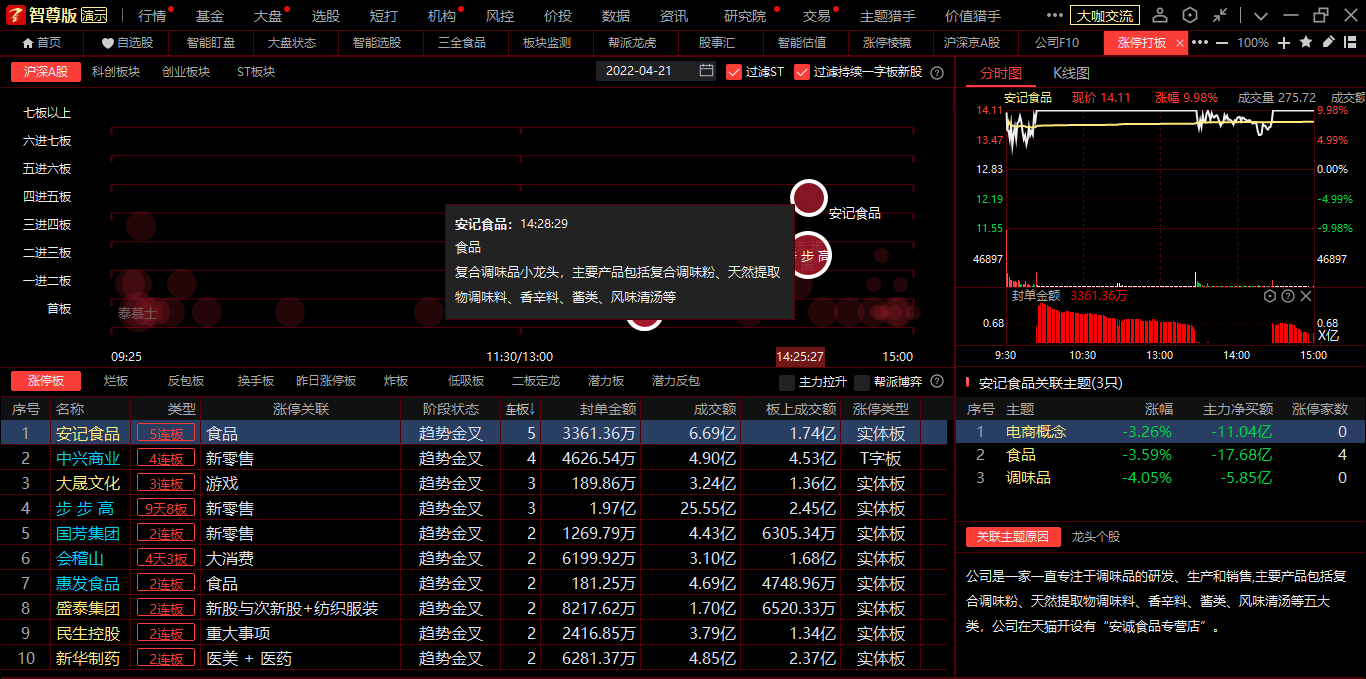Open the hexagon settings icon in title bar

click(x=1190, y=16)
